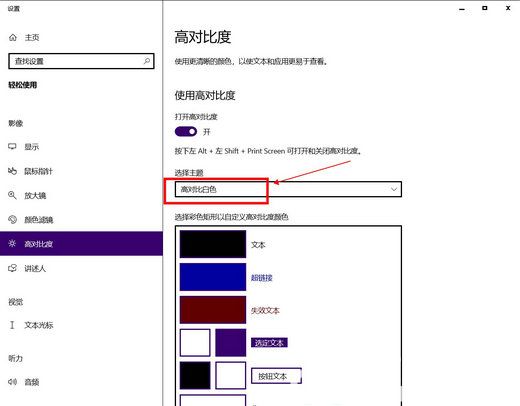Click the 按钮文本 sample button
520x406 pixels.
276,376
